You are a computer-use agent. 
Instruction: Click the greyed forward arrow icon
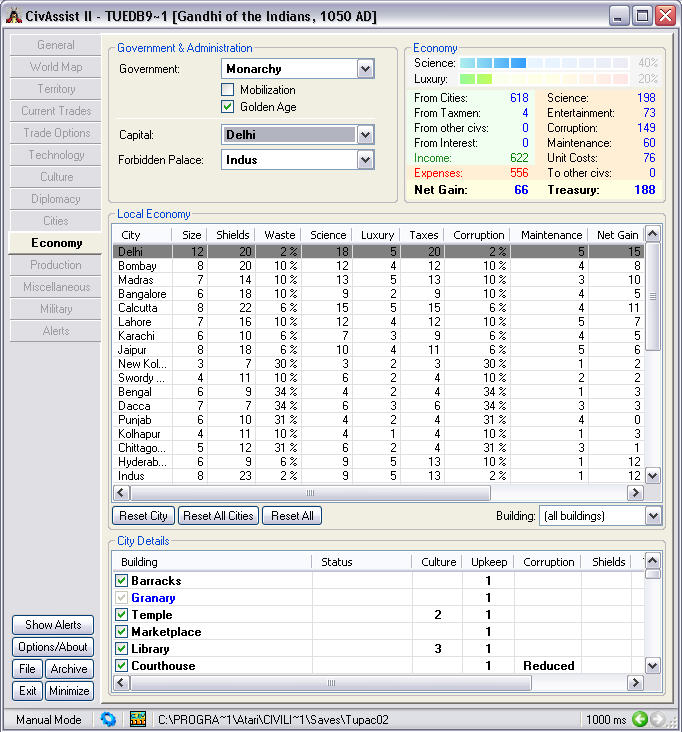pos(657,719)
